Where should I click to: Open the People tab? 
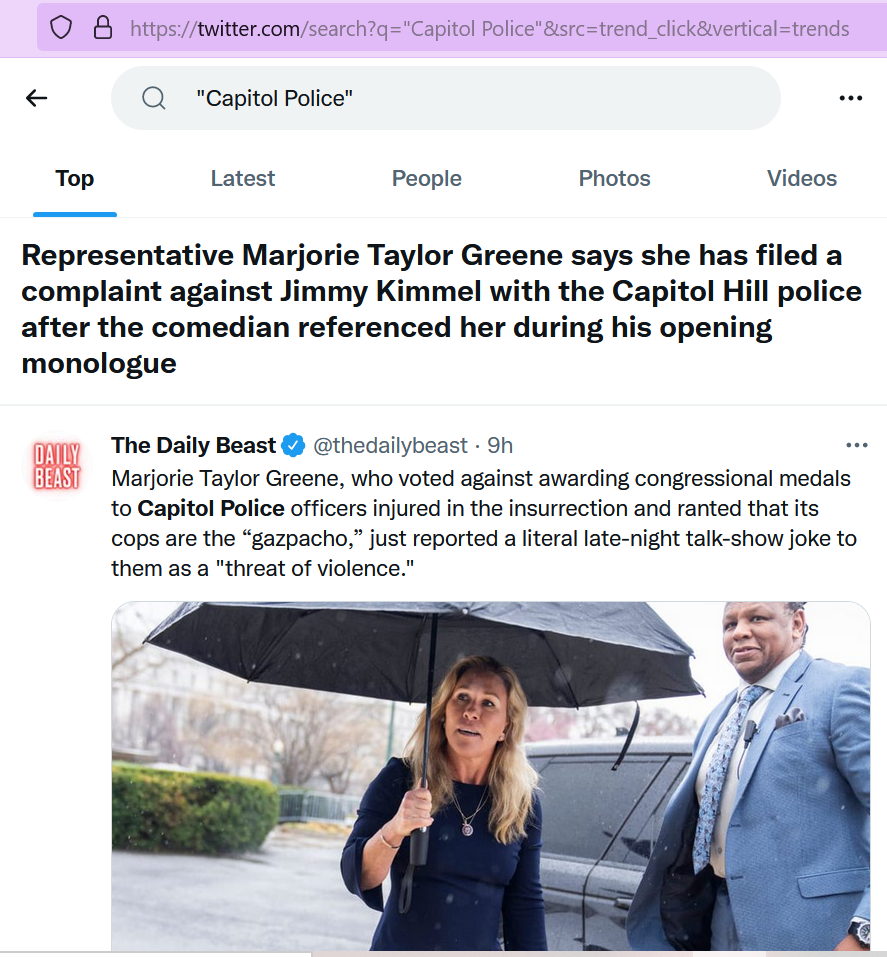point(426,179)
